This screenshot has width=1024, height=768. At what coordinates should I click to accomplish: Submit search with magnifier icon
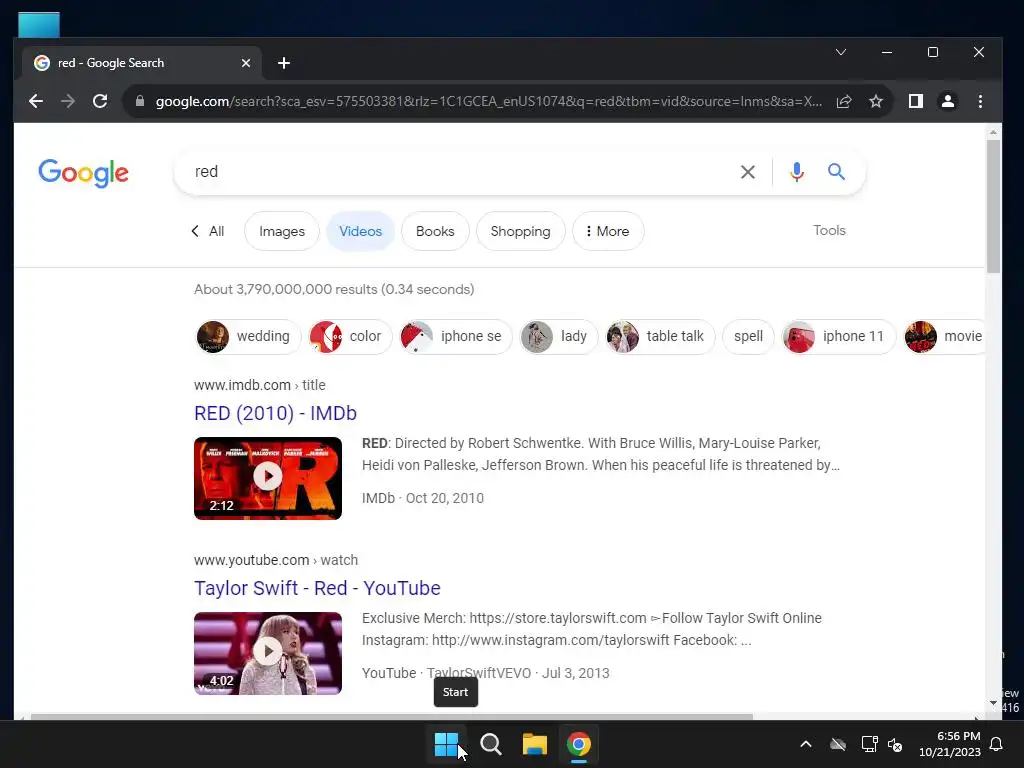837,172
